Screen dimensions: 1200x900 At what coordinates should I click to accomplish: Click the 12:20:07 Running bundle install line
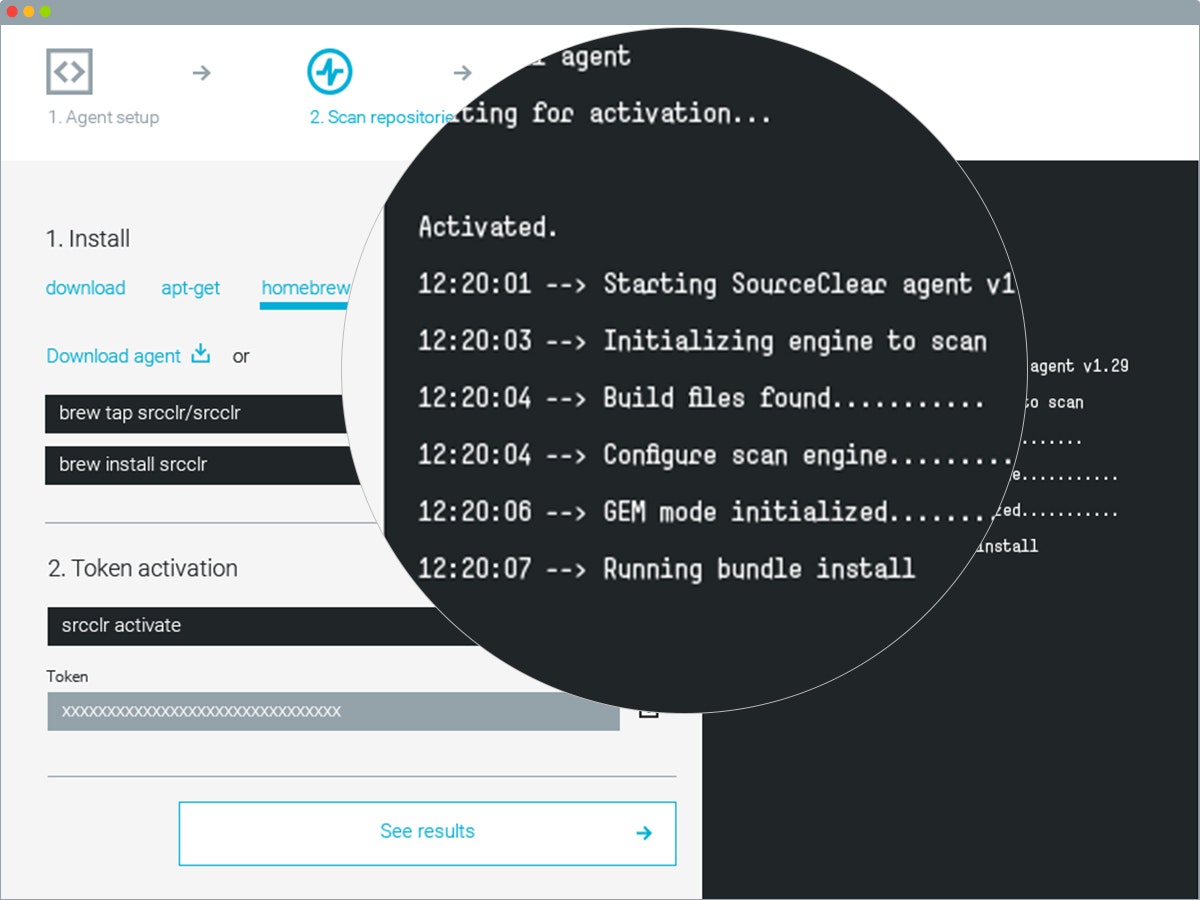[x=666, y=569]
